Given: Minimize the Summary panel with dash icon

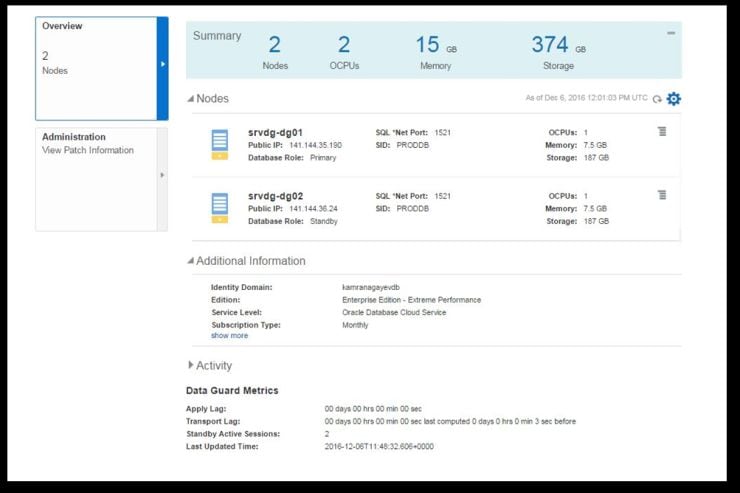Looking at the screenshot, I should [x=671, y=33].
